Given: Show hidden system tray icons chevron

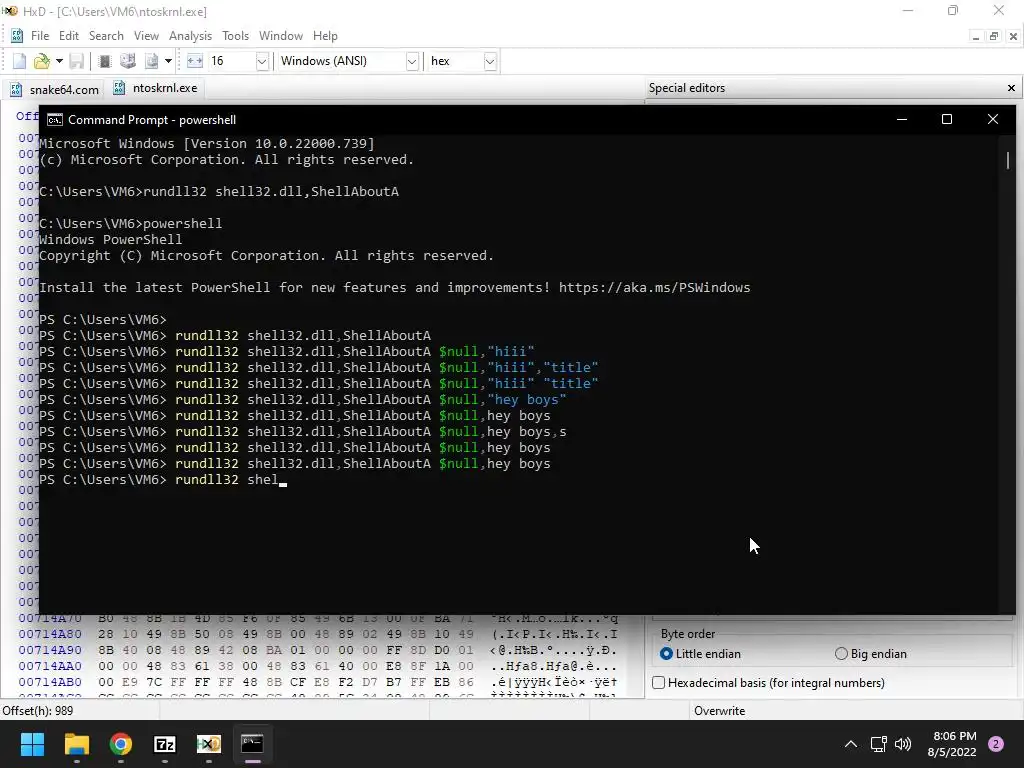Looking at the screenshot, I should [851, 744].
